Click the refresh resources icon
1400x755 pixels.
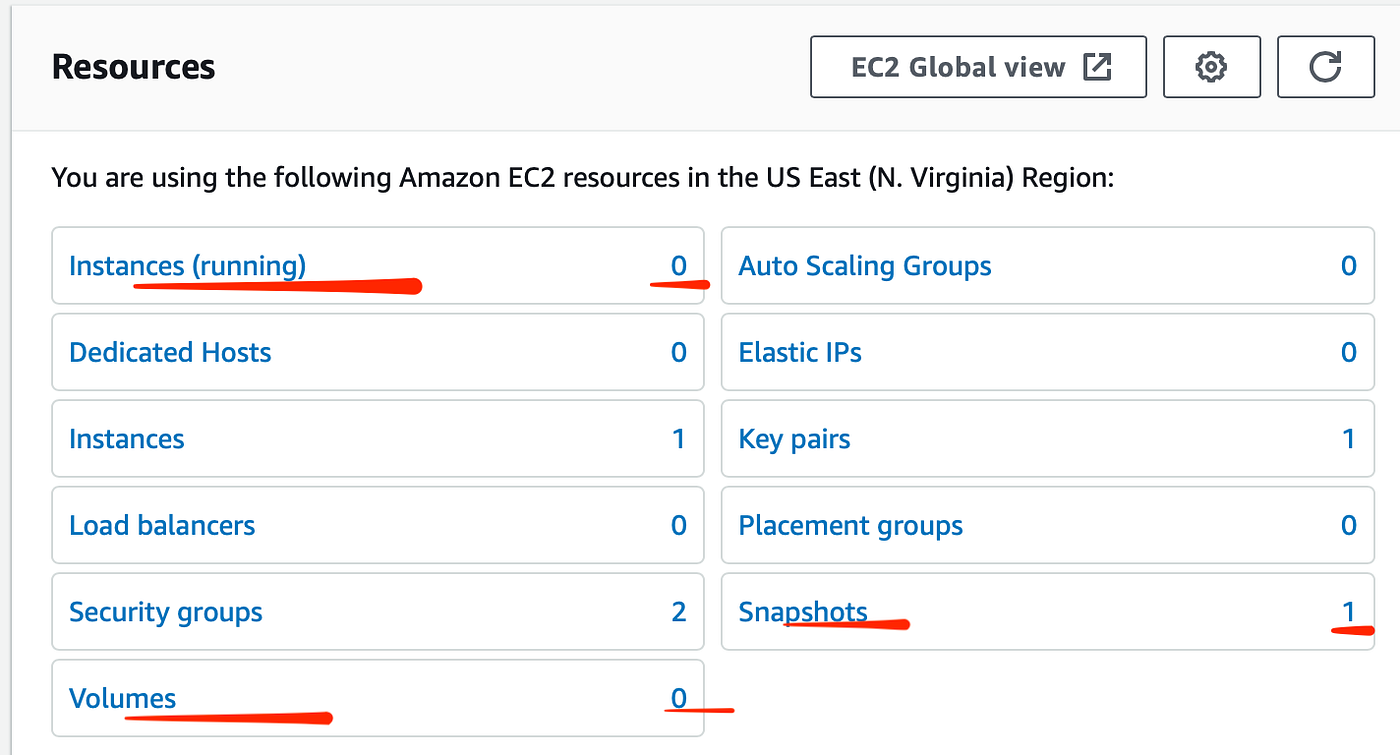1325,67
